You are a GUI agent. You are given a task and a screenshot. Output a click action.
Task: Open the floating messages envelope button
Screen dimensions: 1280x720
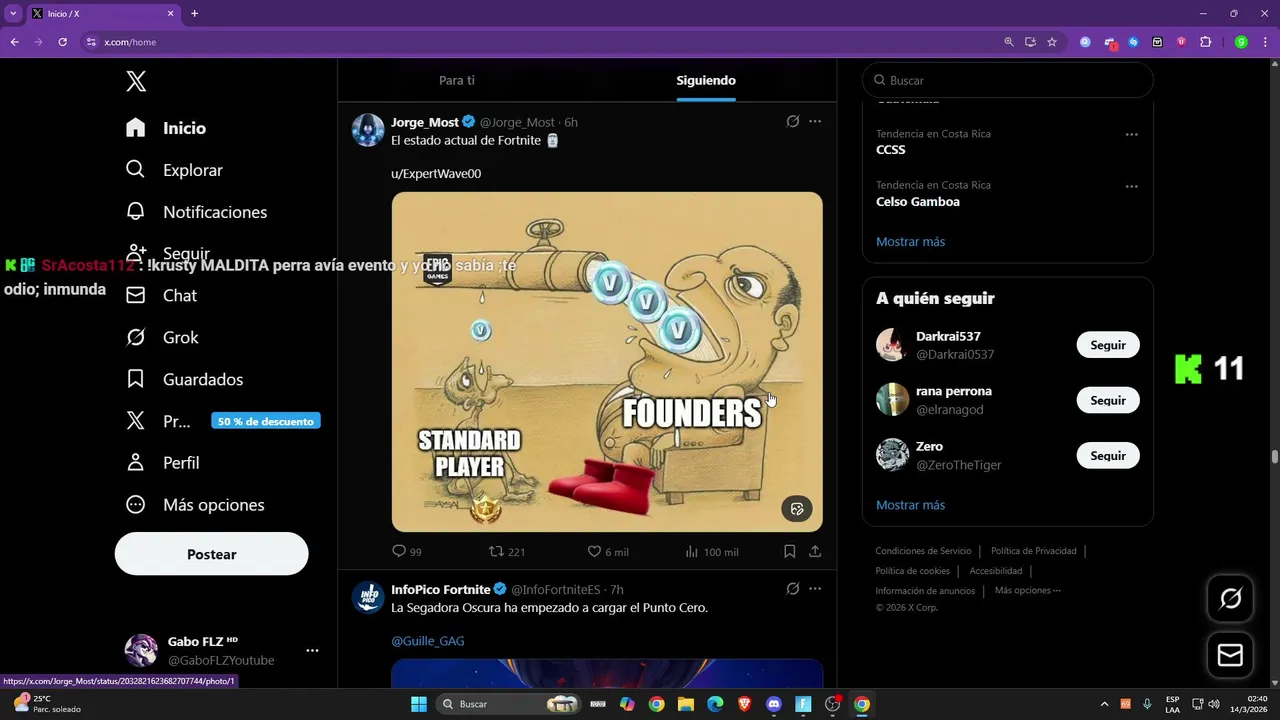click(1231, 655)
